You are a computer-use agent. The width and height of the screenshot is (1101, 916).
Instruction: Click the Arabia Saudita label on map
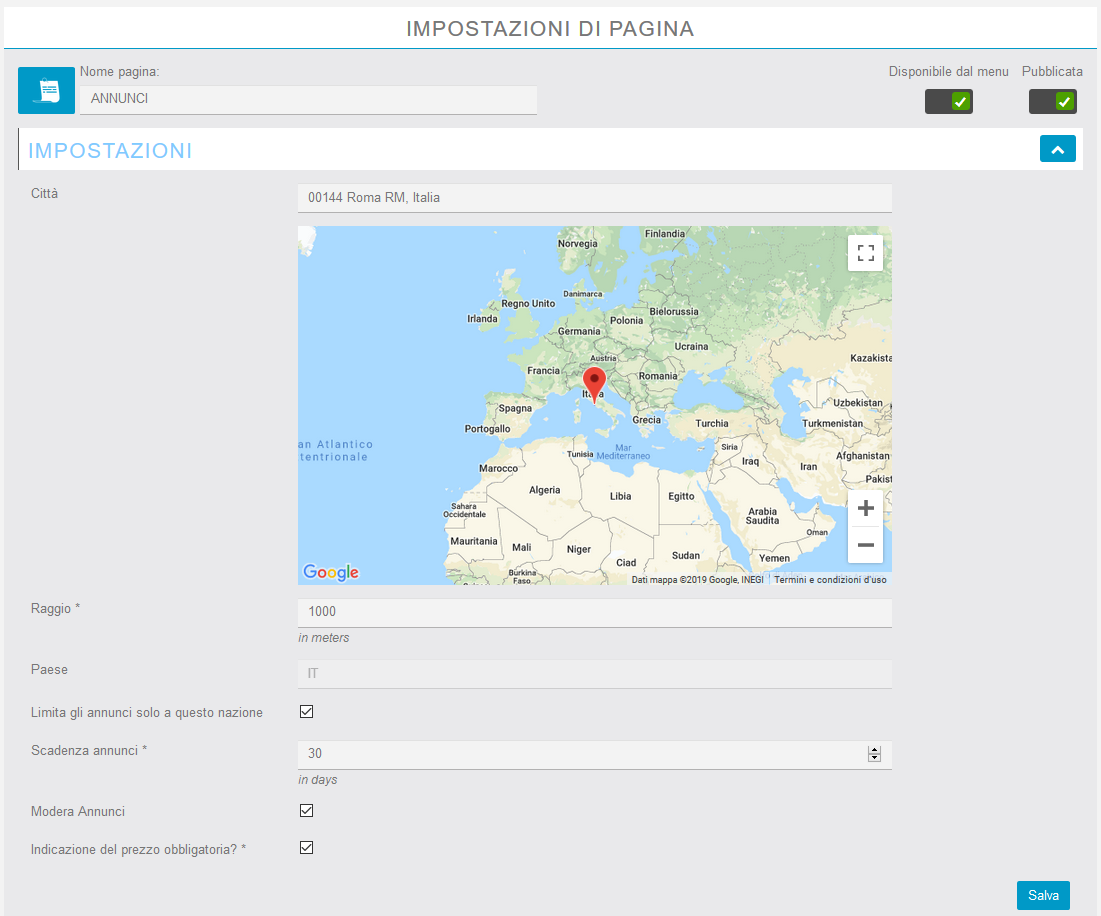pyautogui.click(x=763, y=516)
